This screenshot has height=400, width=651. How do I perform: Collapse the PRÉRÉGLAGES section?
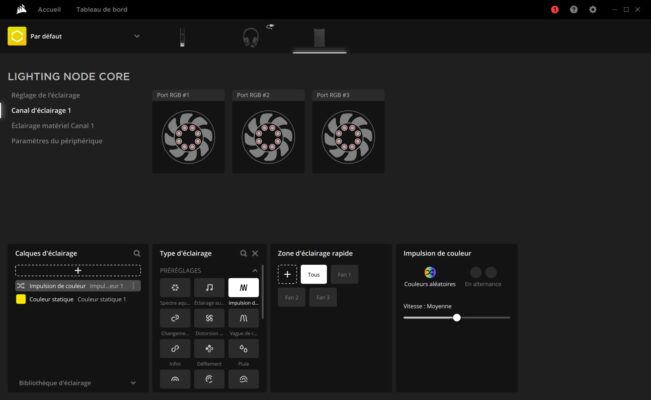point(255,270)
